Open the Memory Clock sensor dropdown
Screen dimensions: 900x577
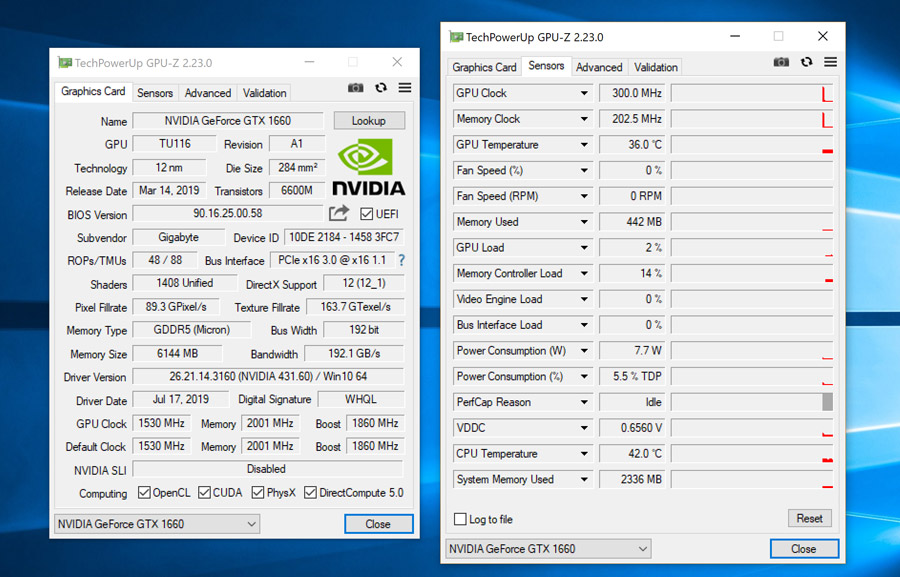pyautogui.click(x=584, y=119)
